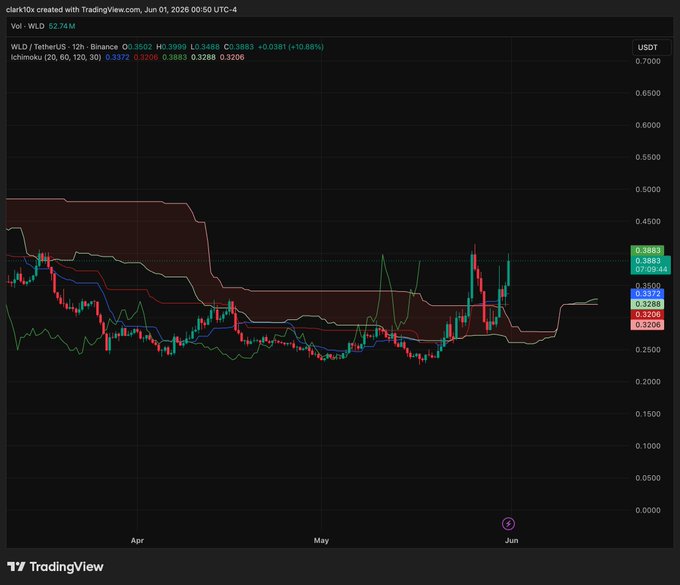
Task: Click the blue 0.3372 price axis tag
Action: pyautogui.click(x=647, y=294)
